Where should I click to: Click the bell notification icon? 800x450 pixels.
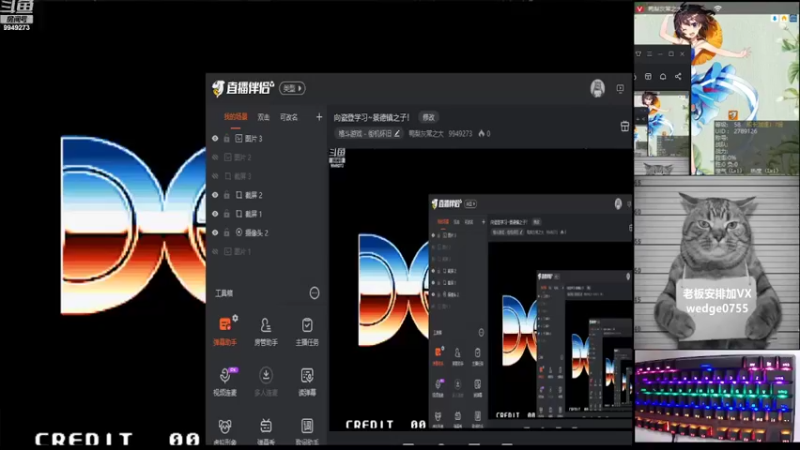pos(663,77)
